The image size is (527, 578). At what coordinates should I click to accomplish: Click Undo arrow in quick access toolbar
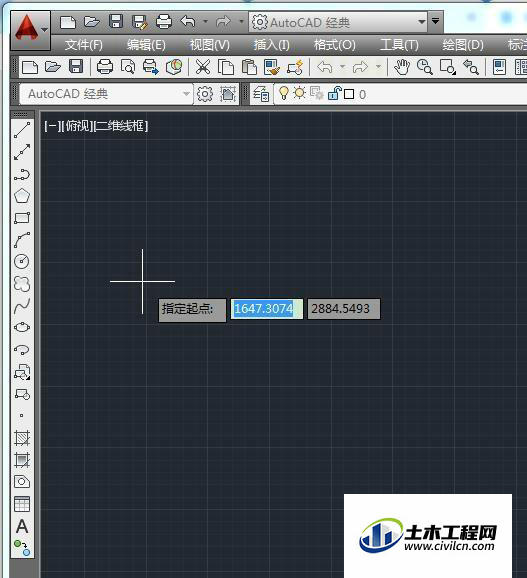188,21
